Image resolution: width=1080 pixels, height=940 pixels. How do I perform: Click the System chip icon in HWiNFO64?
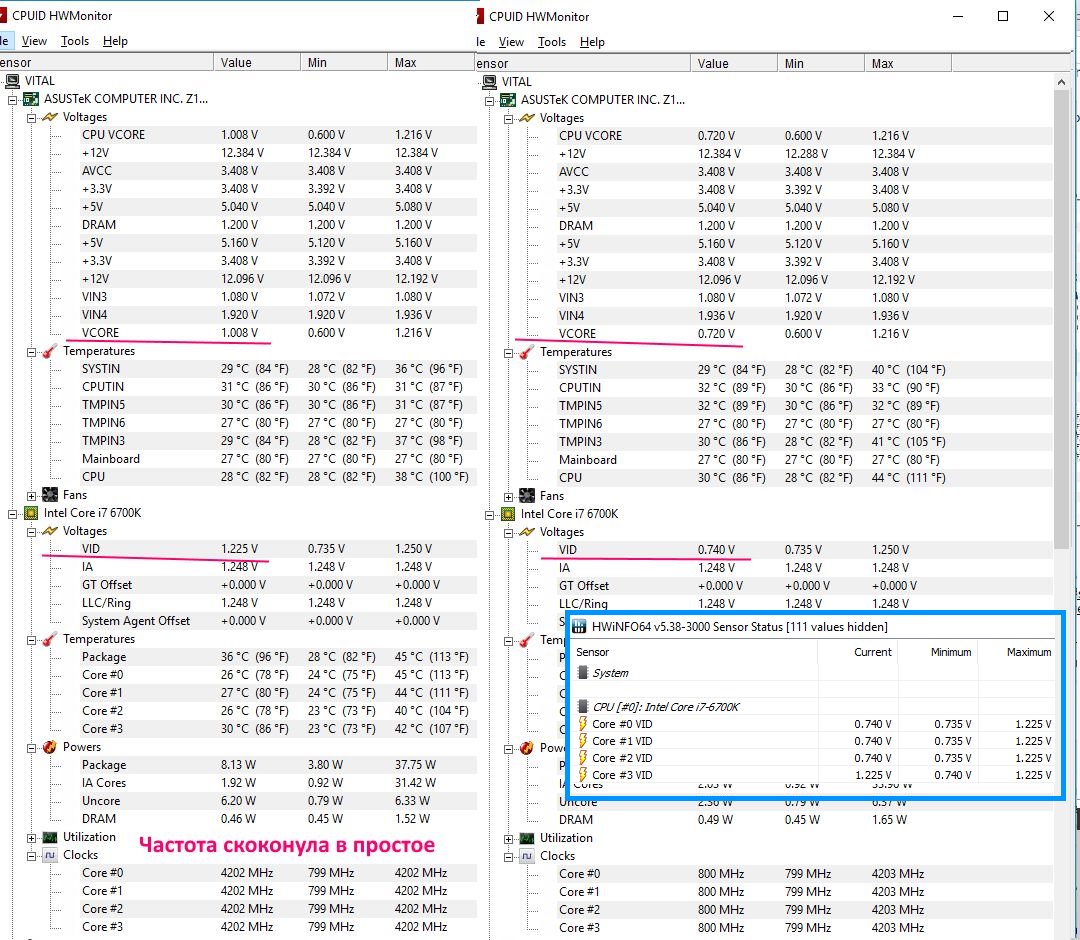click(583, 672)
